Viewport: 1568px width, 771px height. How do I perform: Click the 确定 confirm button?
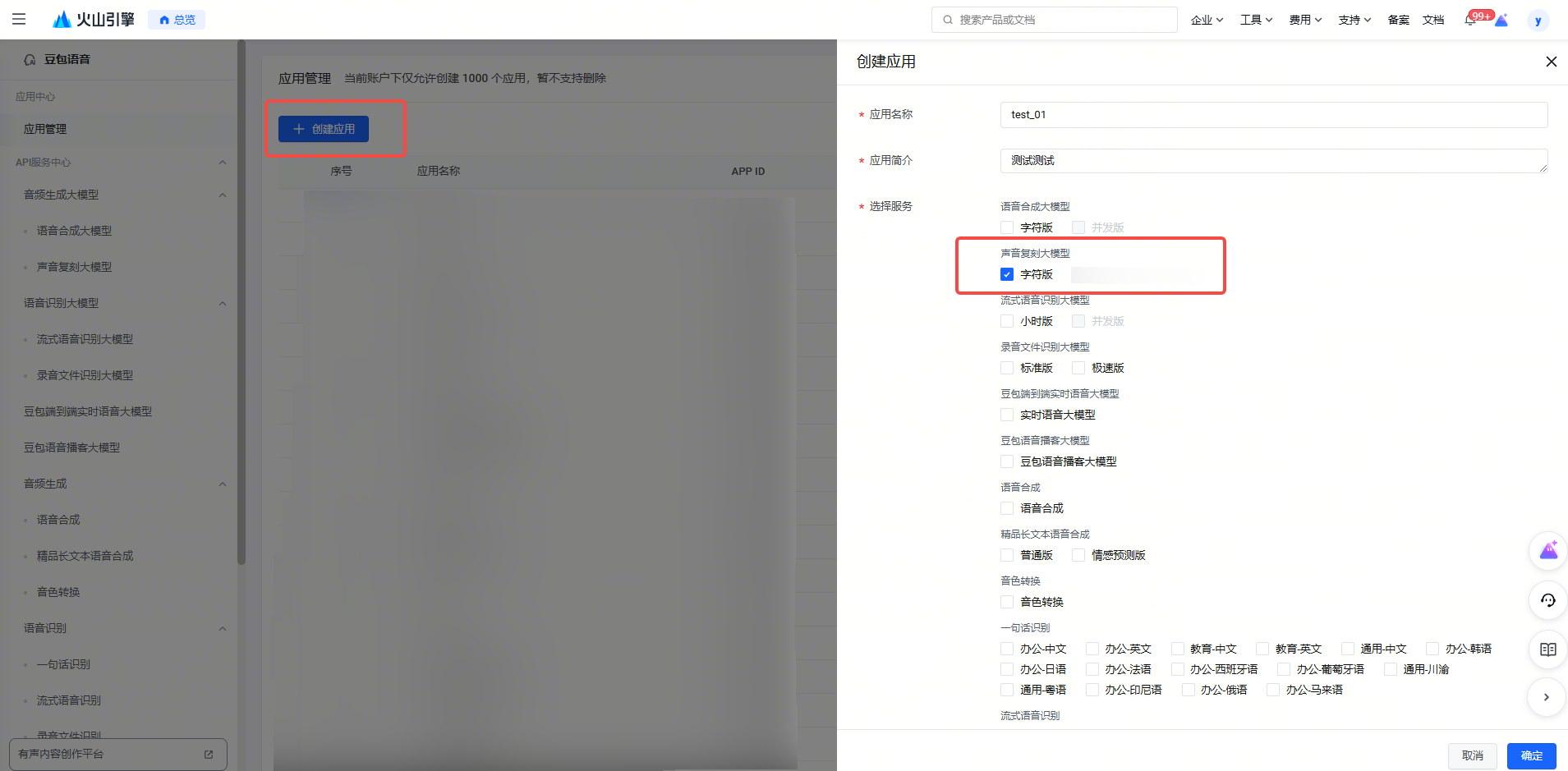(x=1531, y=755)
